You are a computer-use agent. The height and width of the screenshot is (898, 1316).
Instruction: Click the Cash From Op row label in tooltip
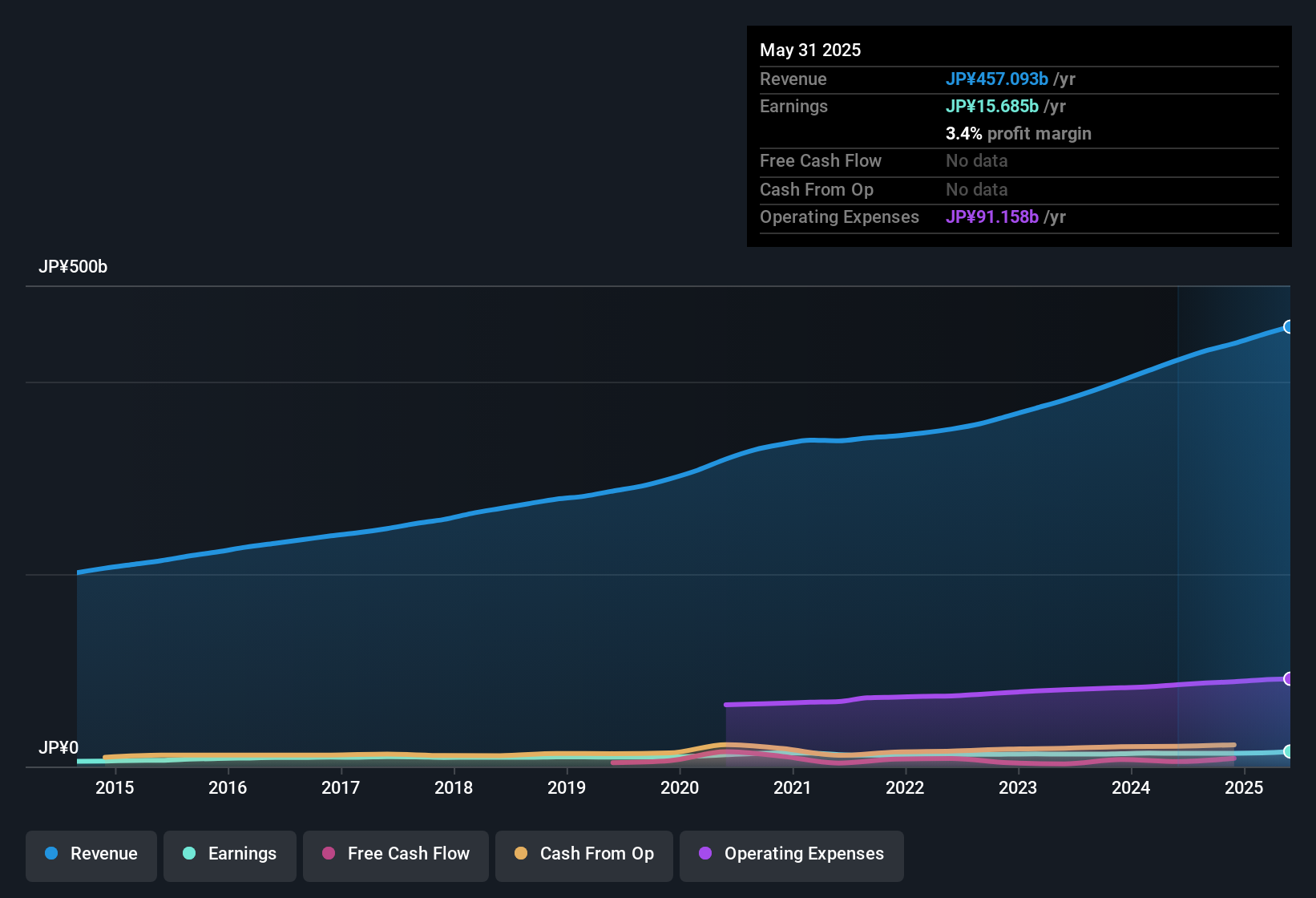point(817,189)
